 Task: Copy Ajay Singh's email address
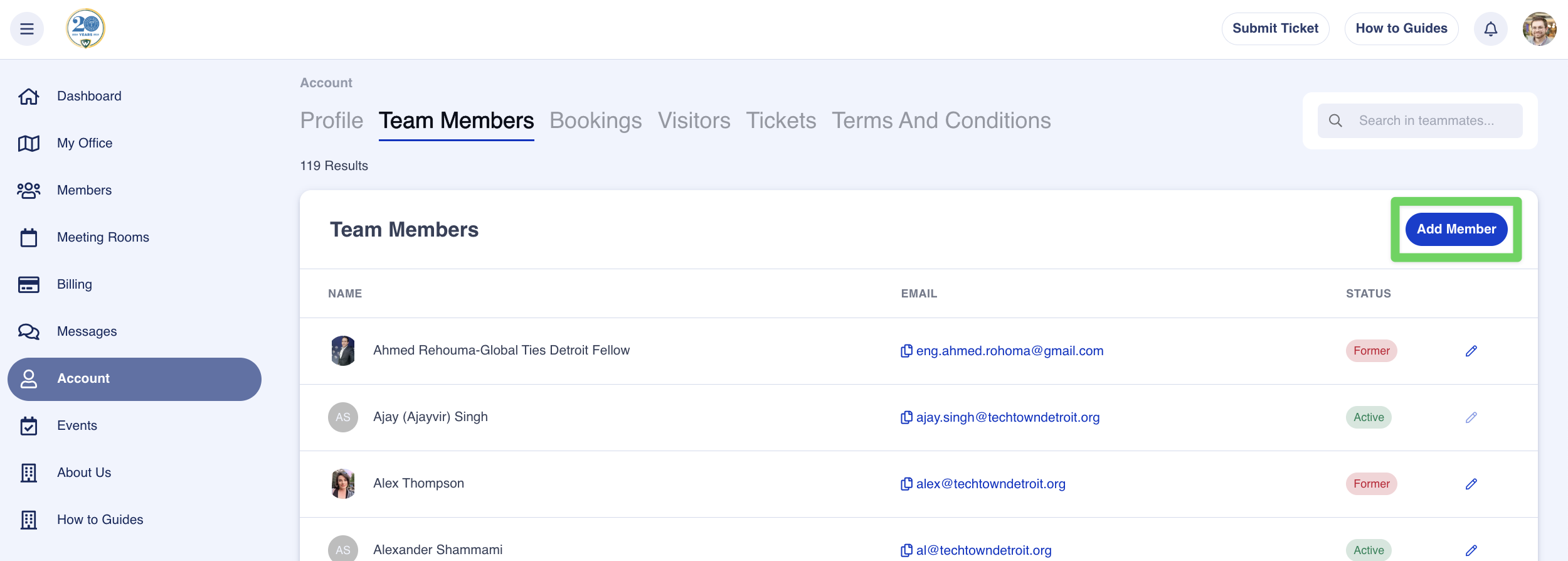pos(906,417)
